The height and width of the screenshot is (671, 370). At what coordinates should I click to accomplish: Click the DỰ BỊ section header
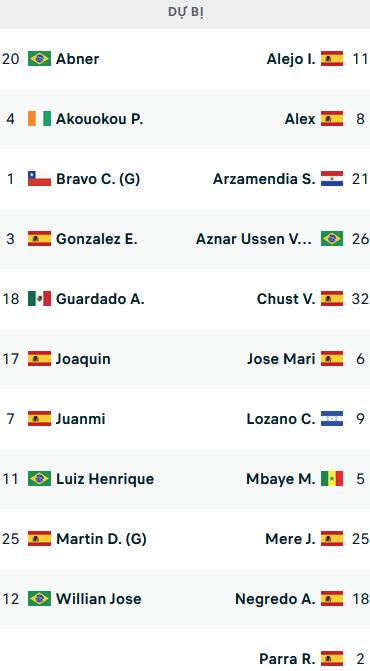click(185, 12)
